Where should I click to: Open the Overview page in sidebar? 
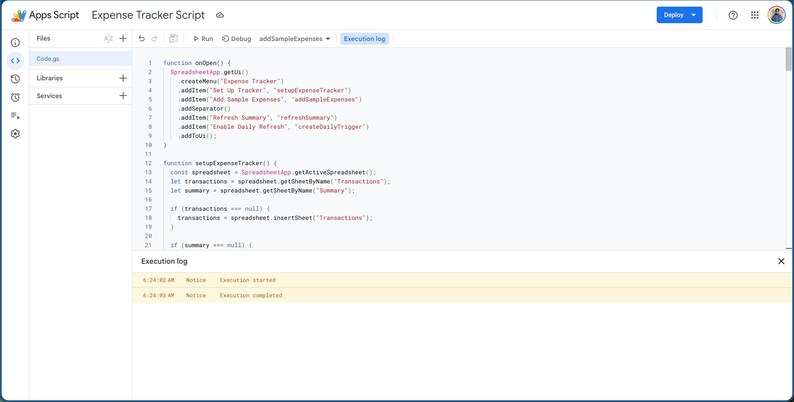pyautogui.click(x=15, y=43)
